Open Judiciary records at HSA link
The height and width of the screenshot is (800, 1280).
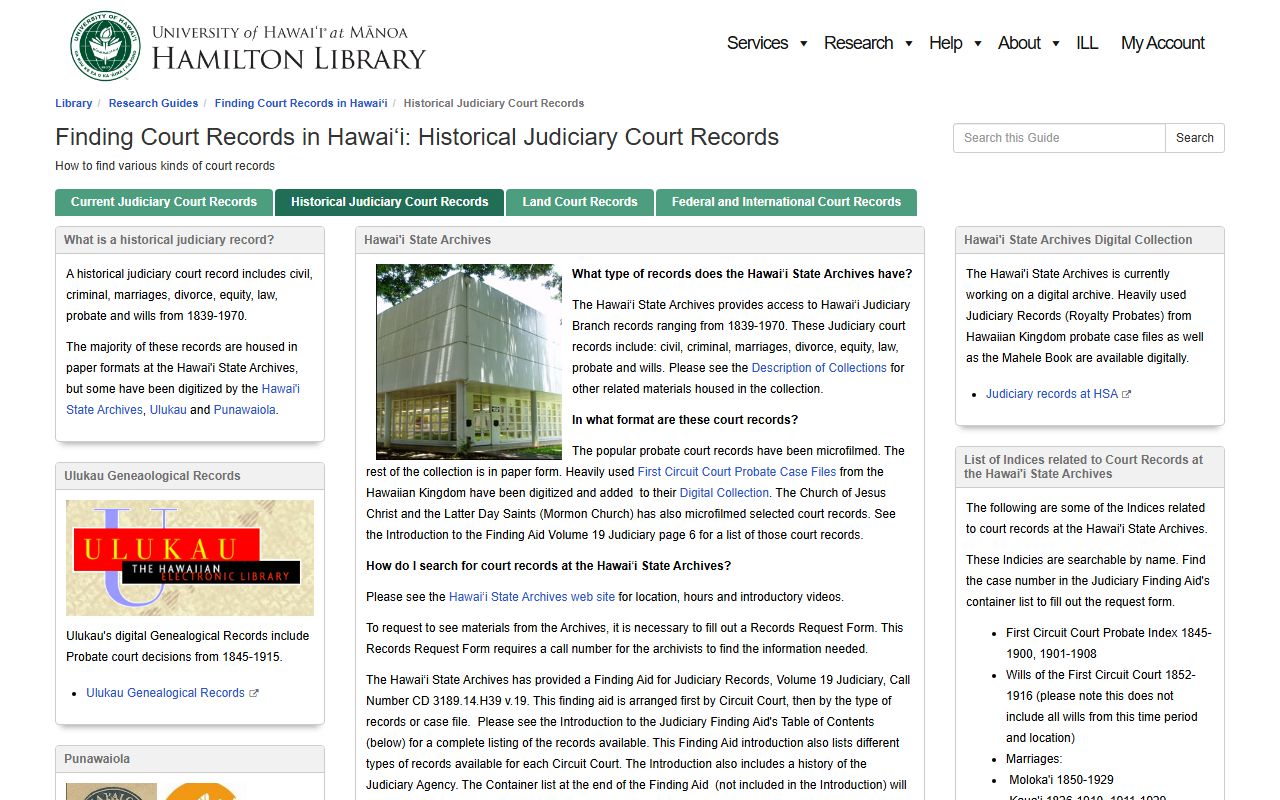1052,394
